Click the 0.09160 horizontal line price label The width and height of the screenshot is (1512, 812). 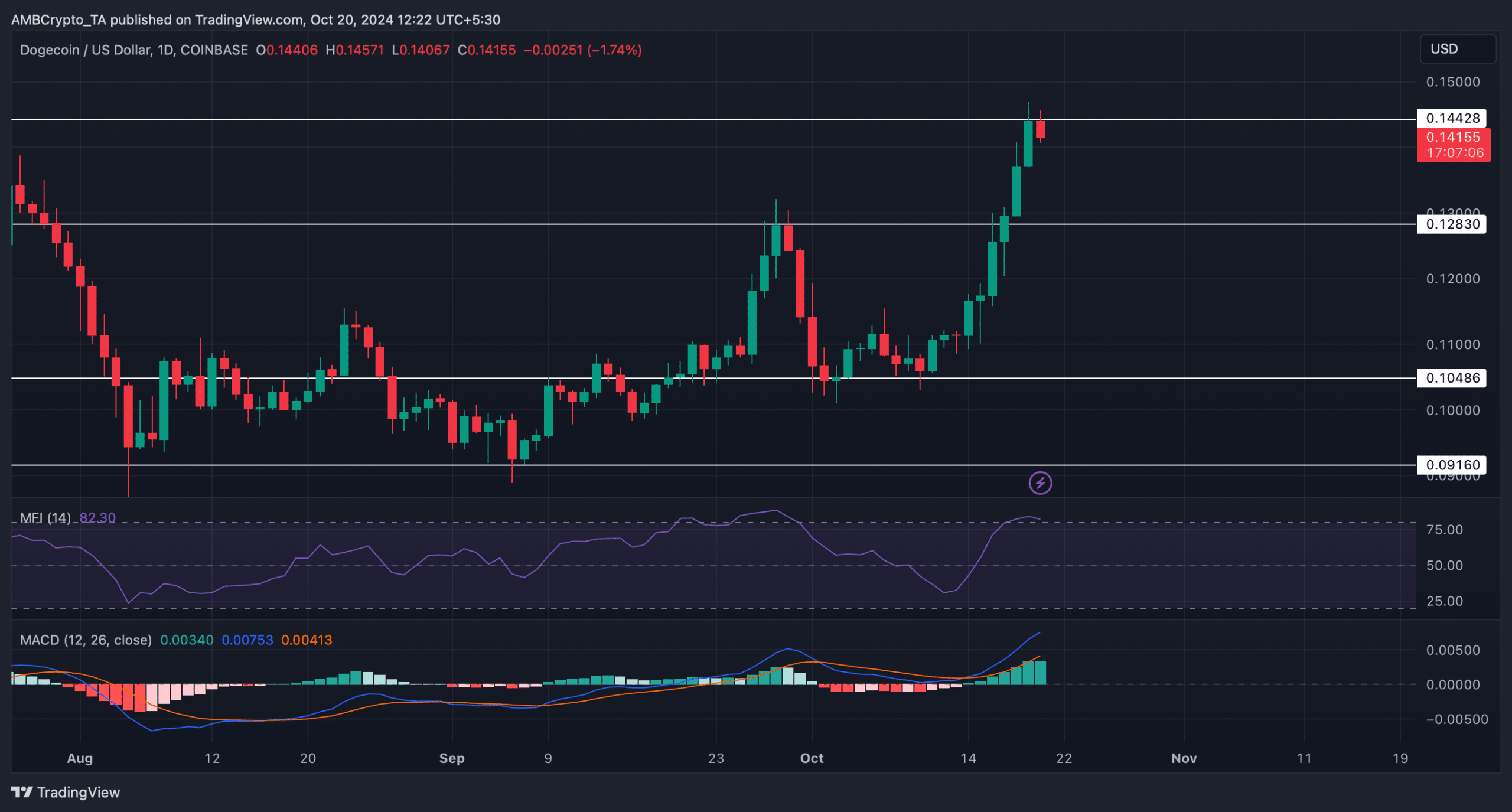point(1452,465)
